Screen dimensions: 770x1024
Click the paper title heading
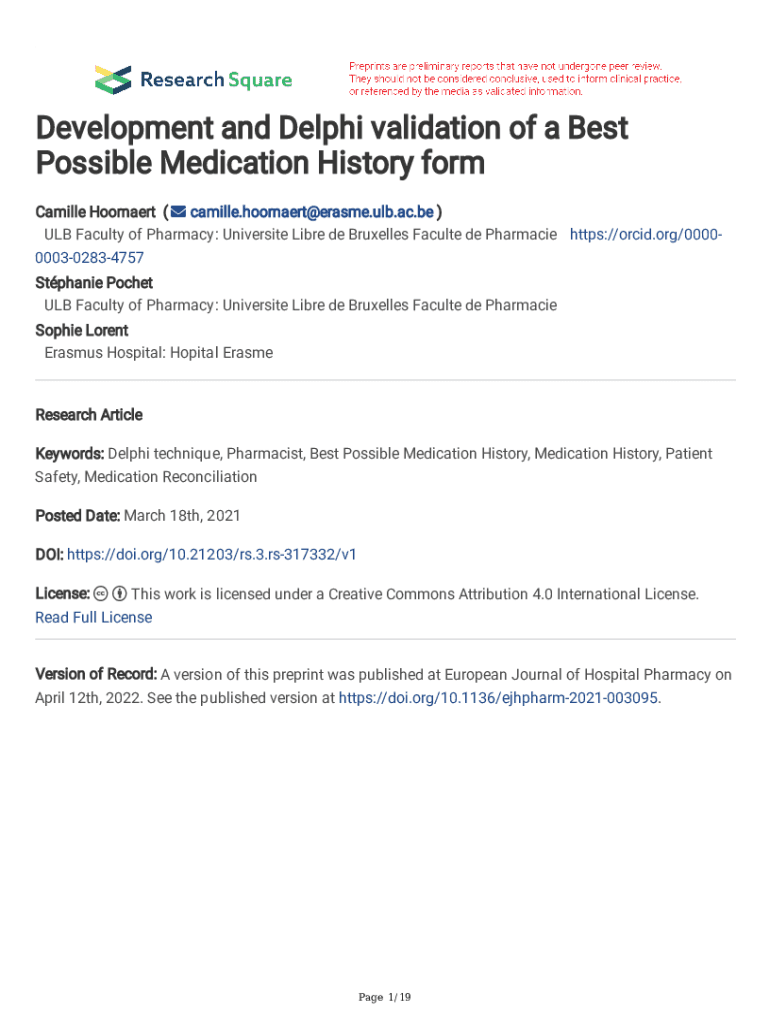(x=331, y=145)
